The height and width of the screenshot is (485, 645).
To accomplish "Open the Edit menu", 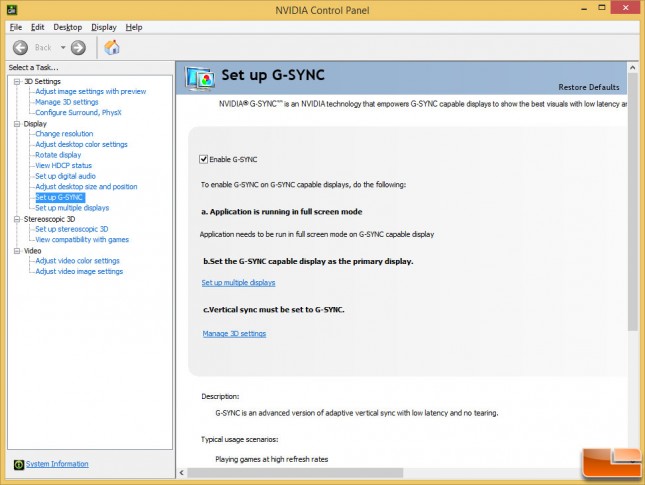I will click(x=37, y=27).
